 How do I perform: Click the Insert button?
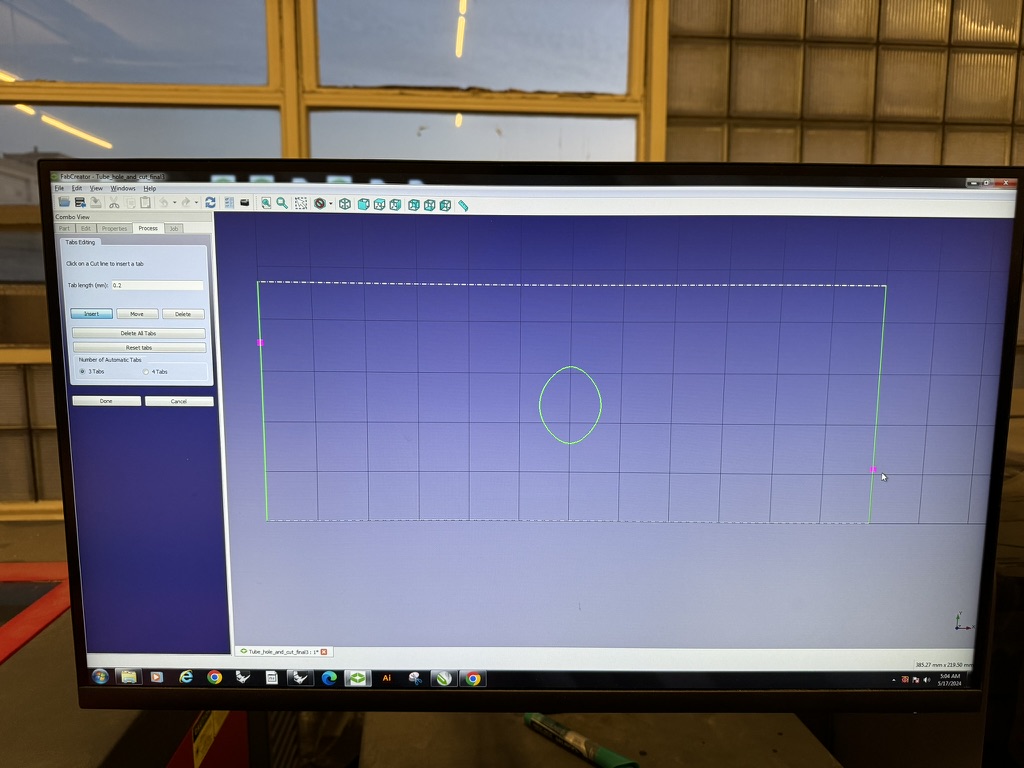pos(91,313)
